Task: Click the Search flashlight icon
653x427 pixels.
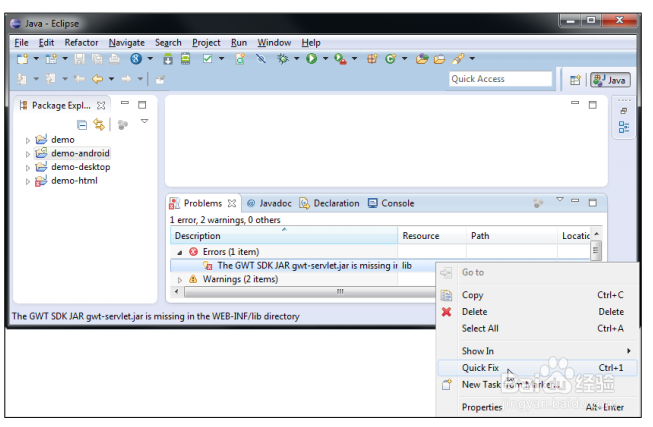Action: click(x=458, y=59)
